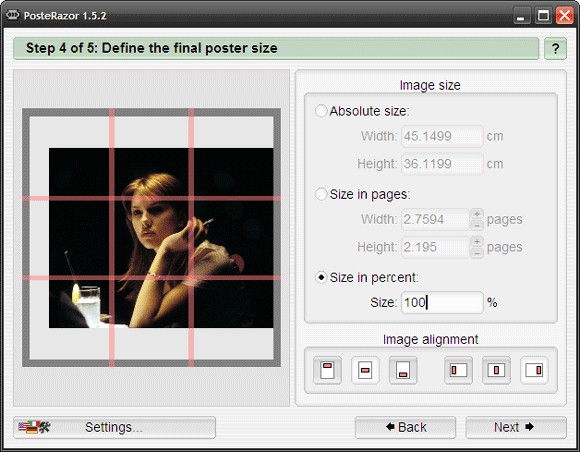Open the Settings dialog
This screenshot has height=452, width=580.
114,427
